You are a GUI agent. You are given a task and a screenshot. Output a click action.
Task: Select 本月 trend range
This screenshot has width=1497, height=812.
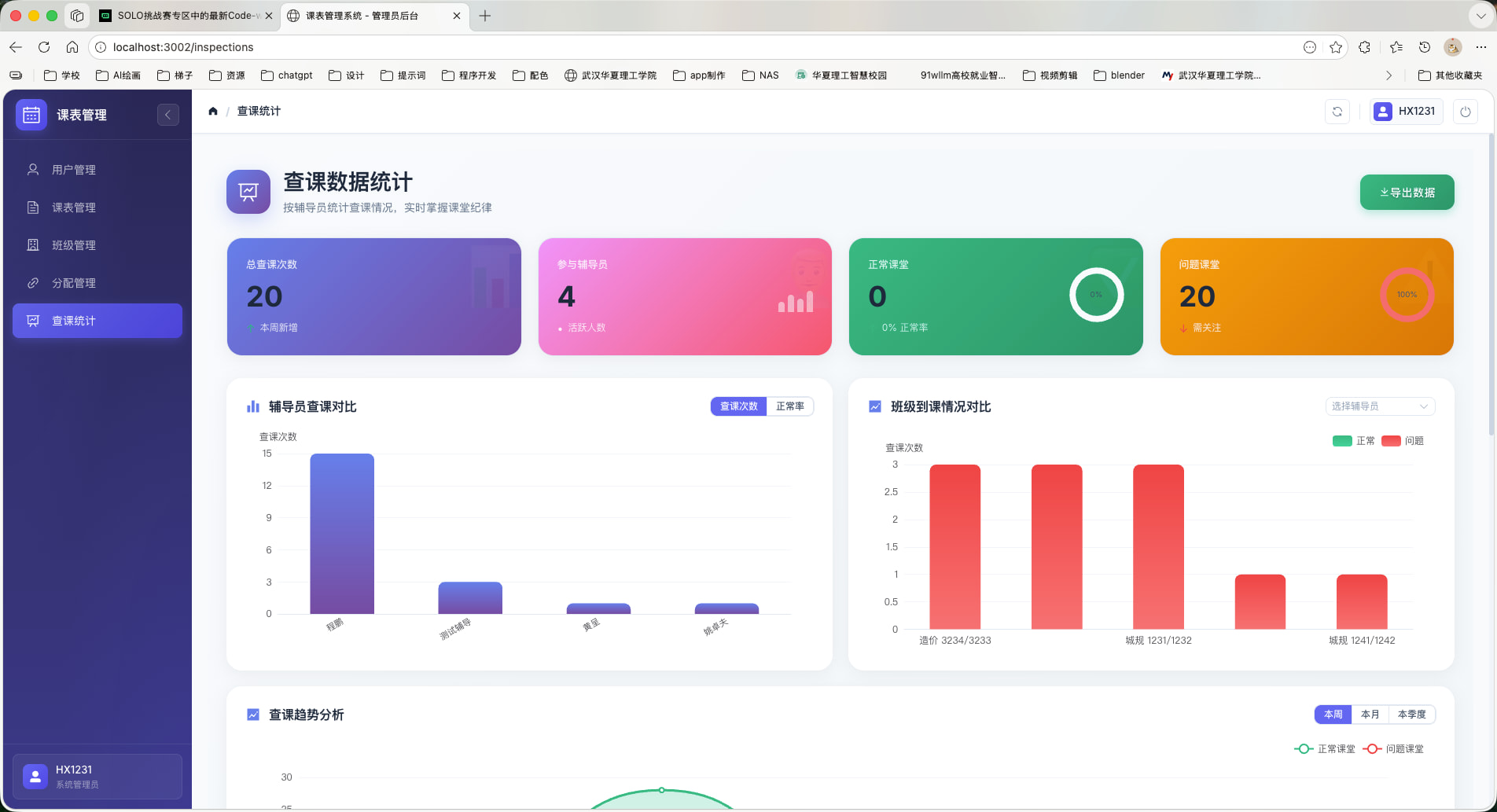[1370, 715]
